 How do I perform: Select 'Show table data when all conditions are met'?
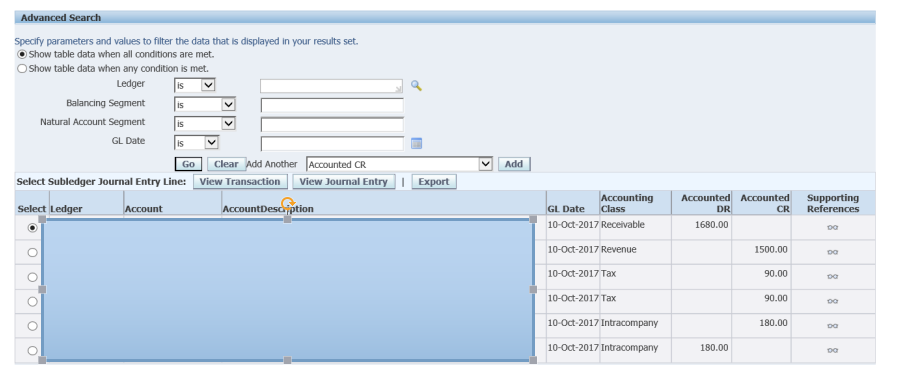click(22, 55)
